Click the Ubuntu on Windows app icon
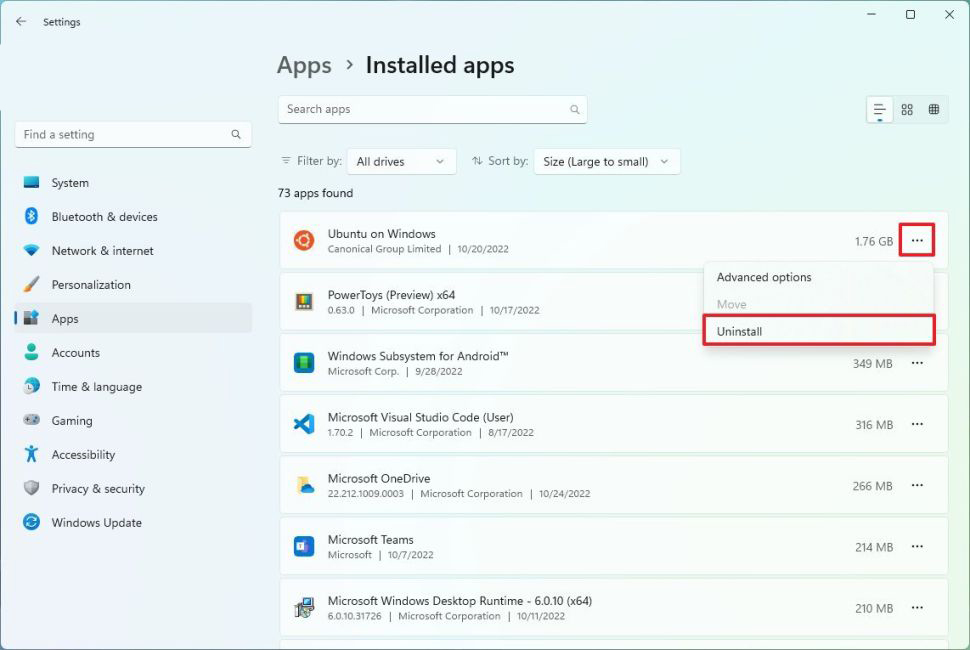Screen dimensions: 970x650 coord(304,241)
